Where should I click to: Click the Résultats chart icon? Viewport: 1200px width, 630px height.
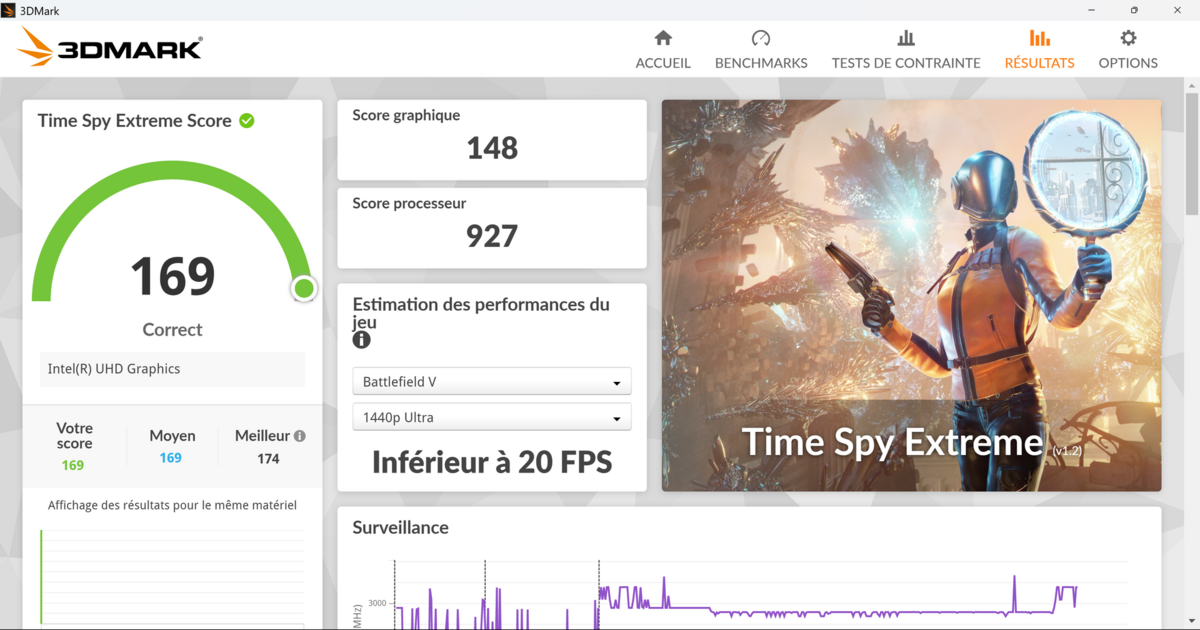1040,38
